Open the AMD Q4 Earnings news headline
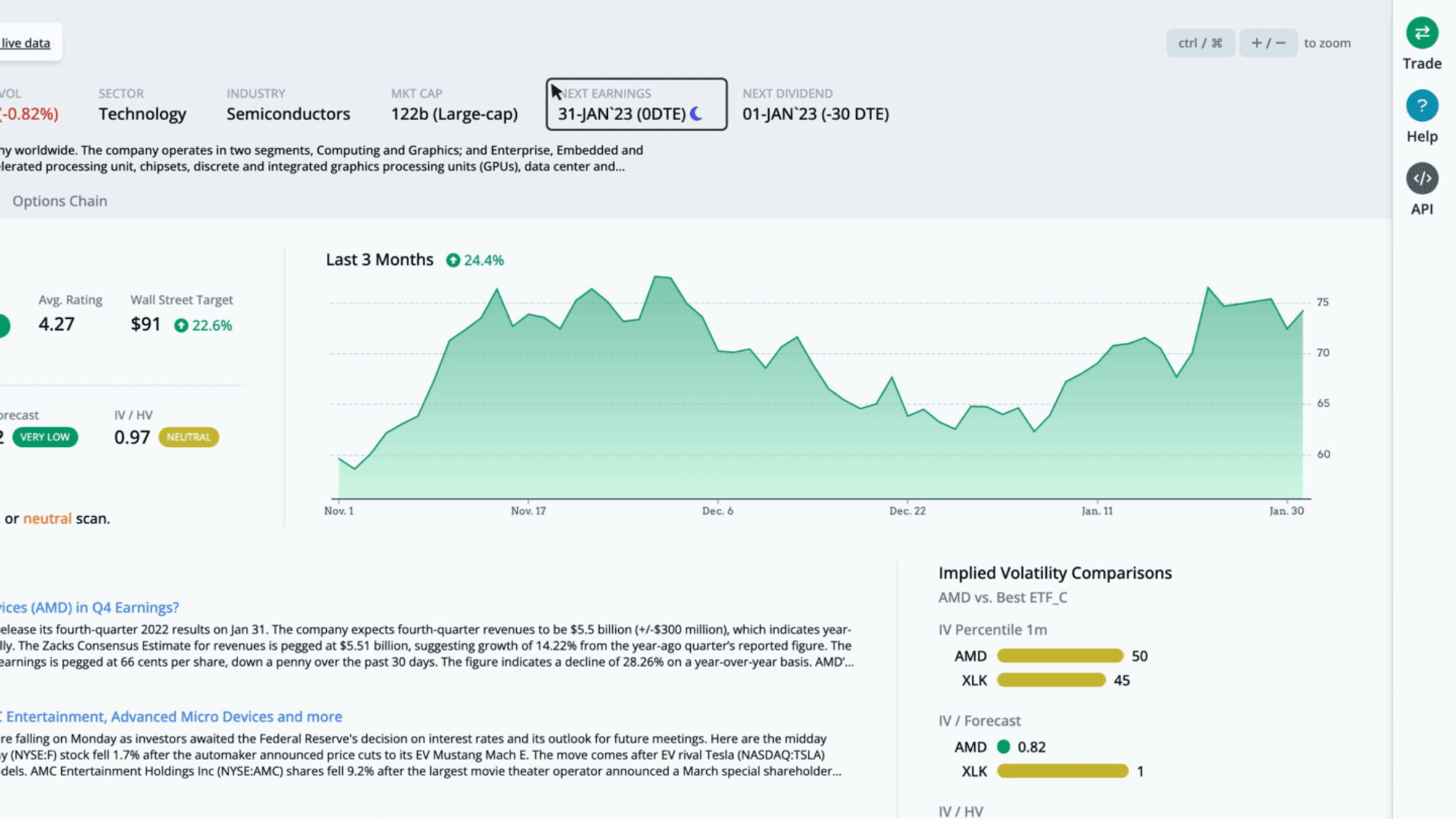The height and width of the screenshot is (819, 1456). click(90, 607)
